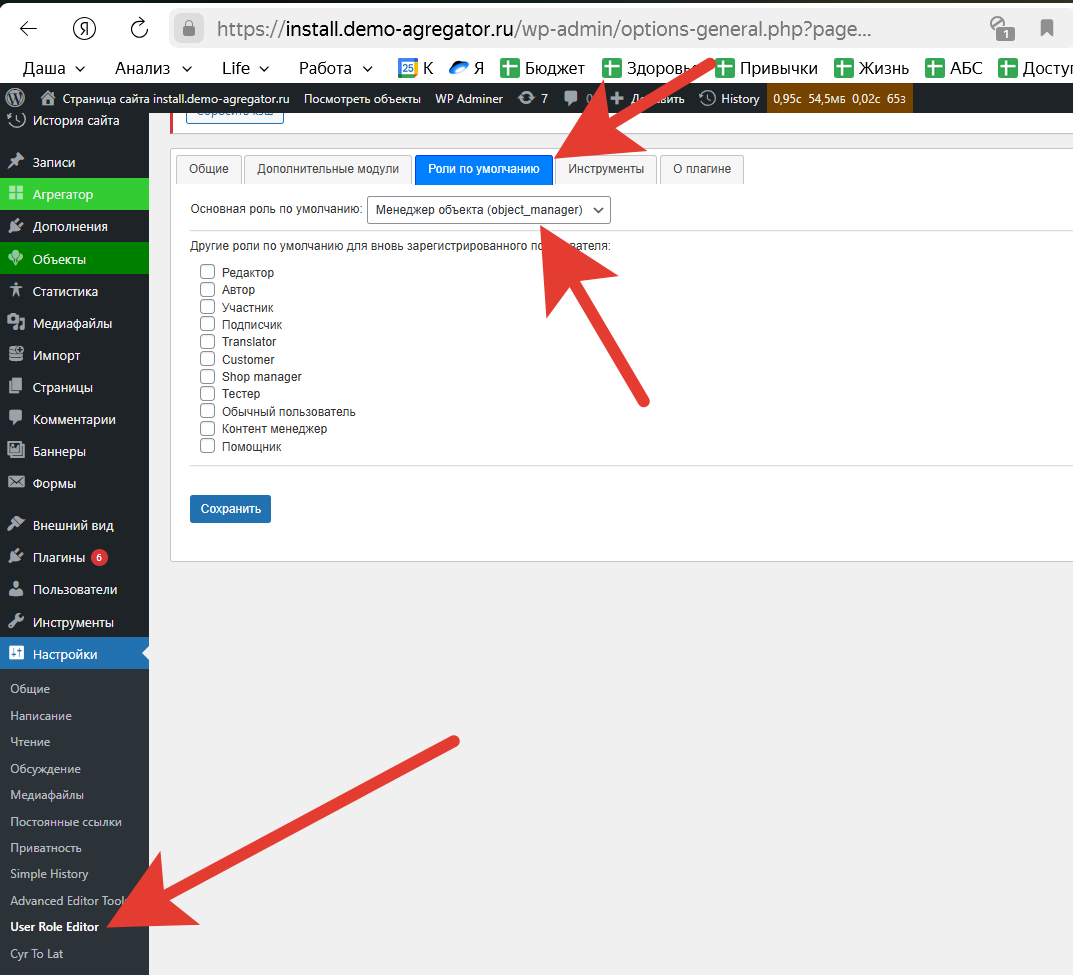Viewport: 1073px width, 975px height.
Task: Enable the Редактор role checkbox
Action: [208, 272]
